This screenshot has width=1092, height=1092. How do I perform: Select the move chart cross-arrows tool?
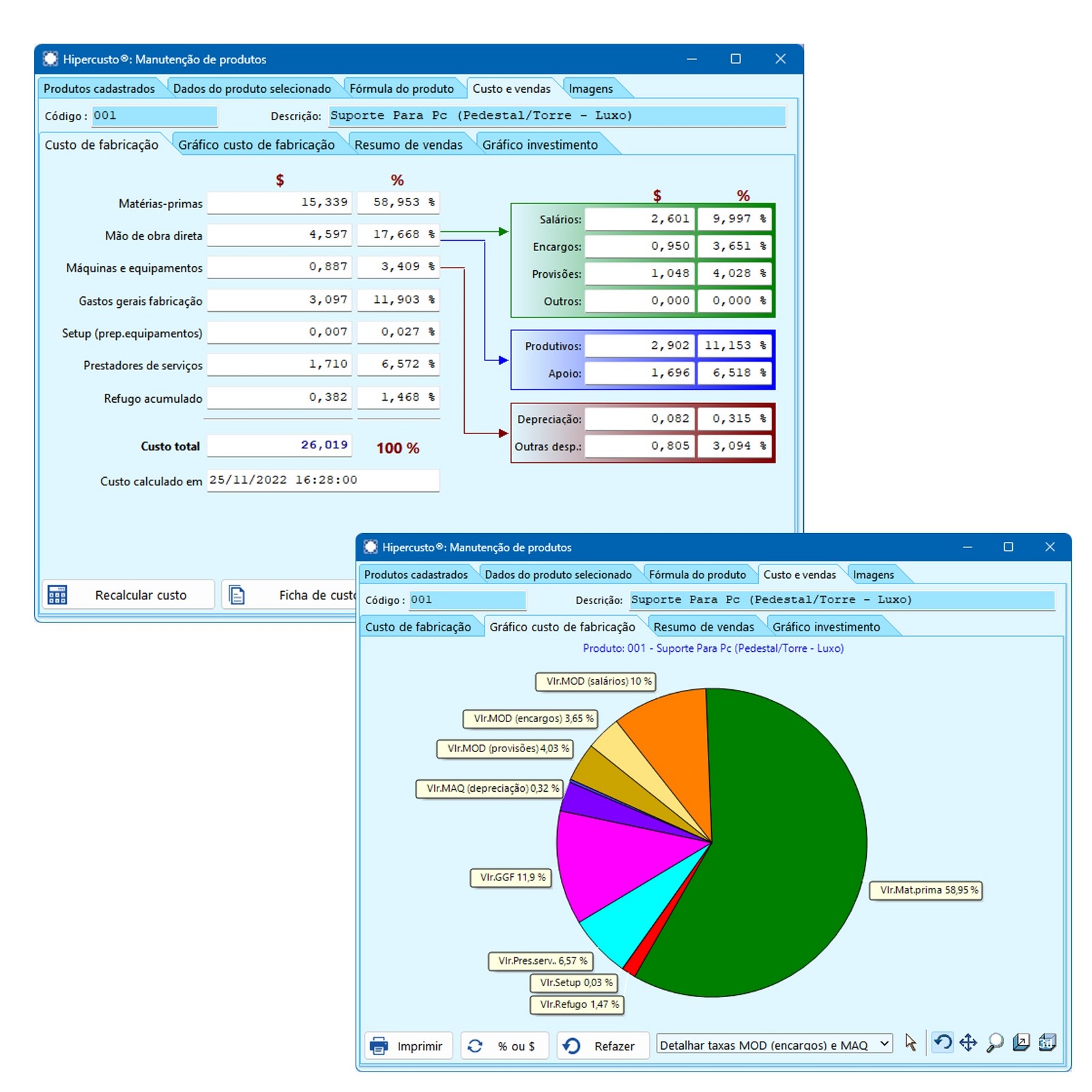pos(968,1042)
